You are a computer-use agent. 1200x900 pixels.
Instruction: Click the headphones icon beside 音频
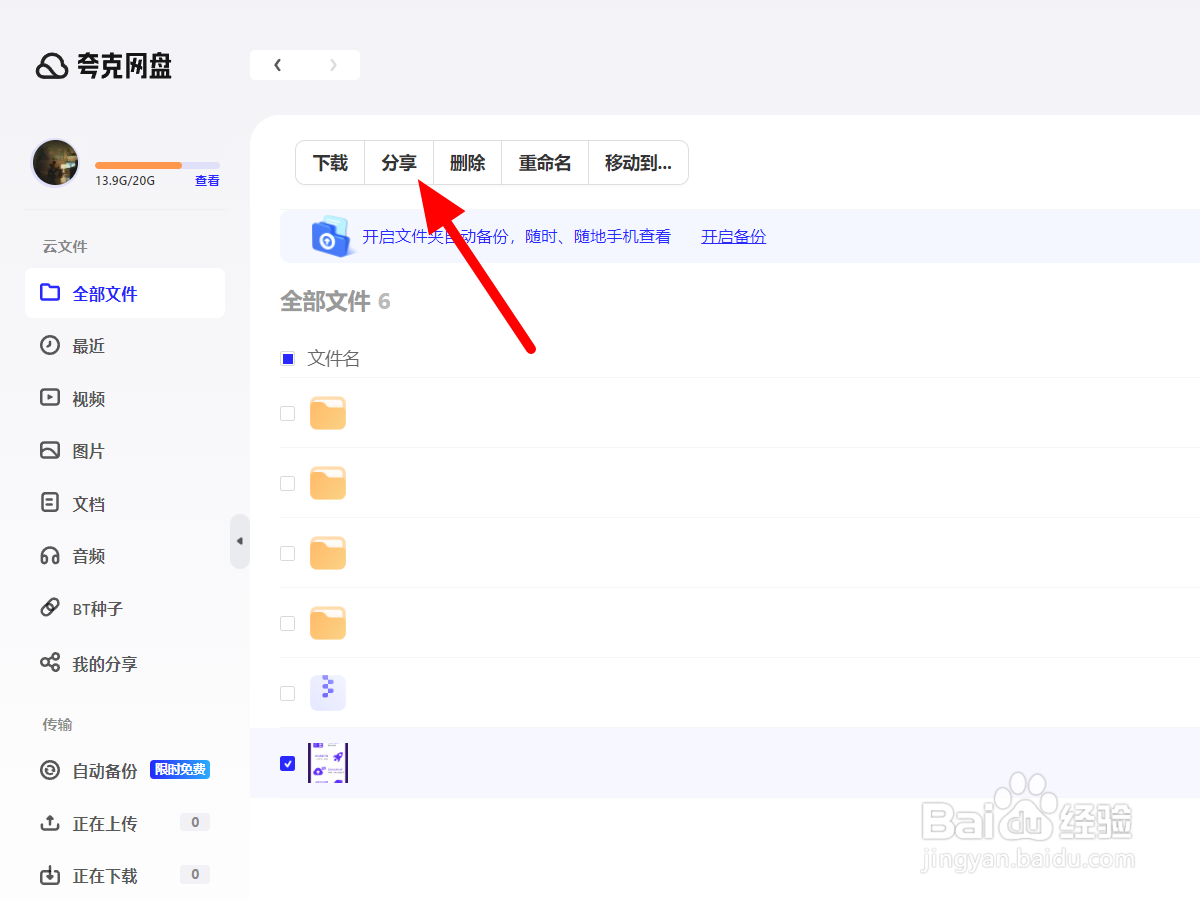[50, 556]
